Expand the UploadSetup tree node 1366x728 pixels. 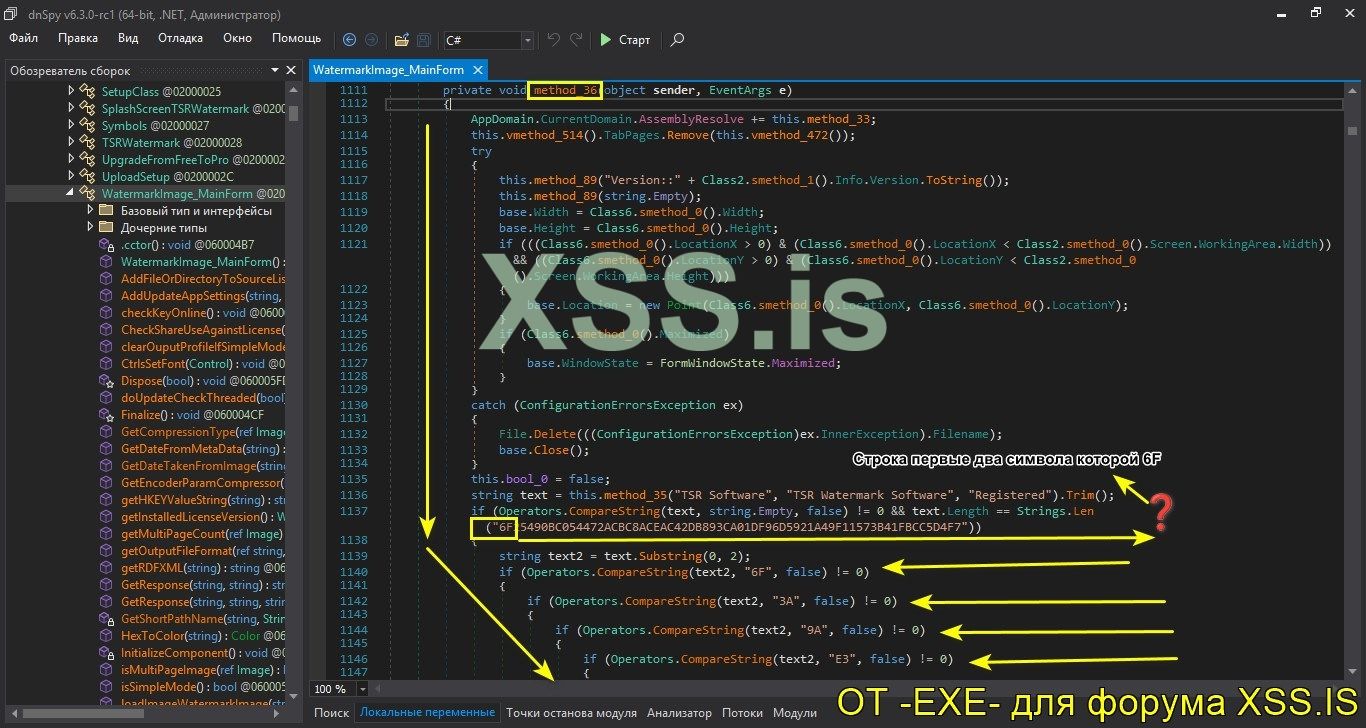coord(71,177)
